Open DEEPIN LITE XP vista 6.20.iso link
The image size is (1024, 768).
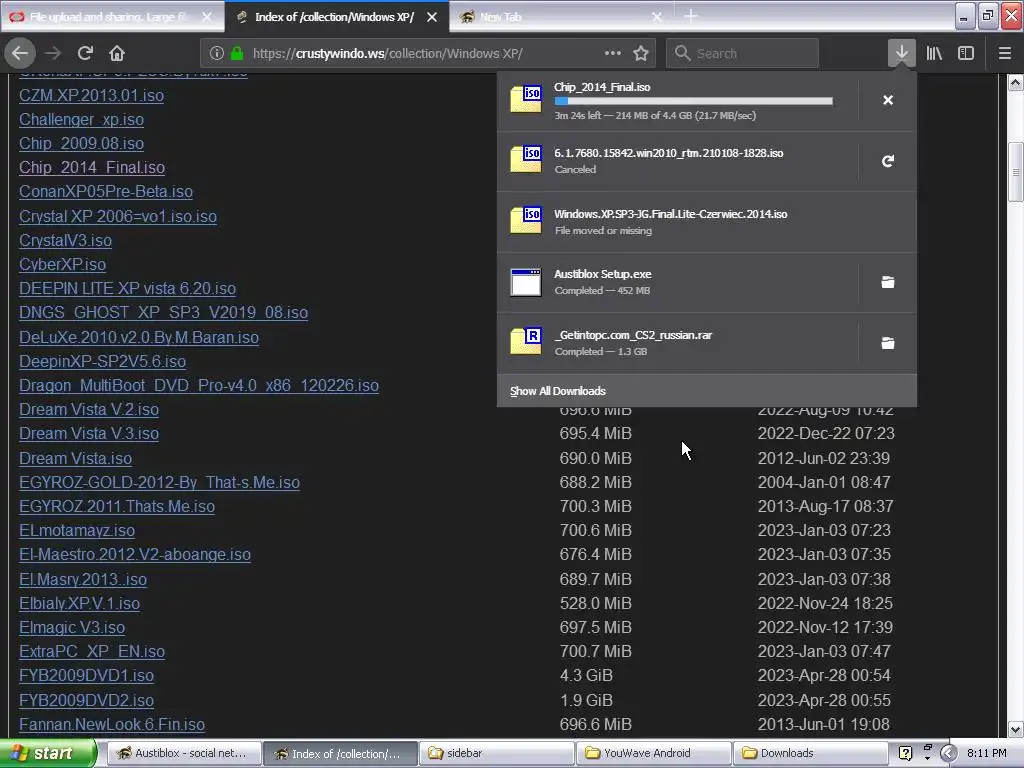tap(127, 289)
